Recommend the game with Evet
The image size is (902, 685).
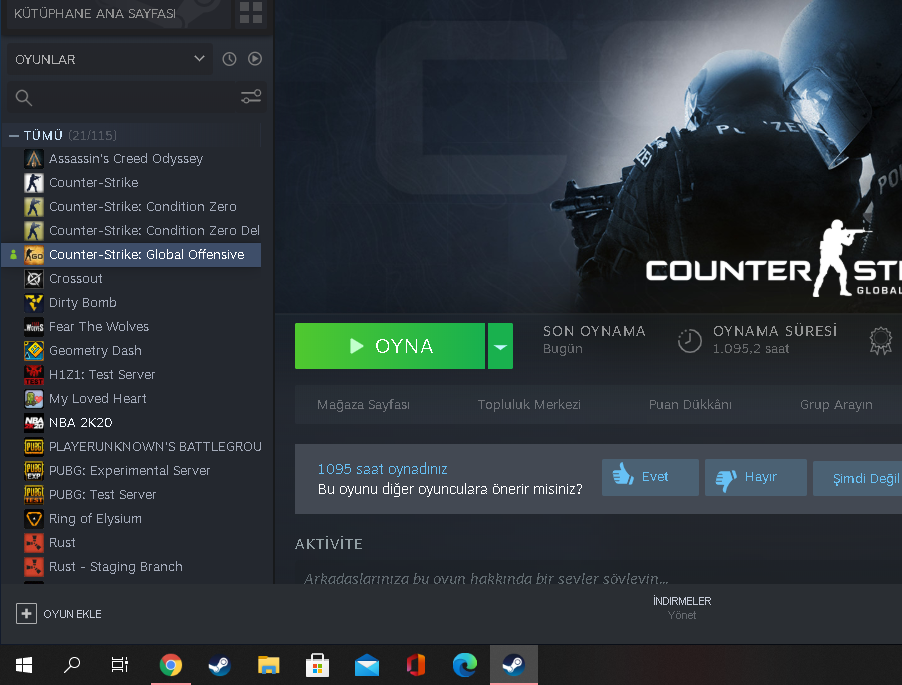coord(650,477)
